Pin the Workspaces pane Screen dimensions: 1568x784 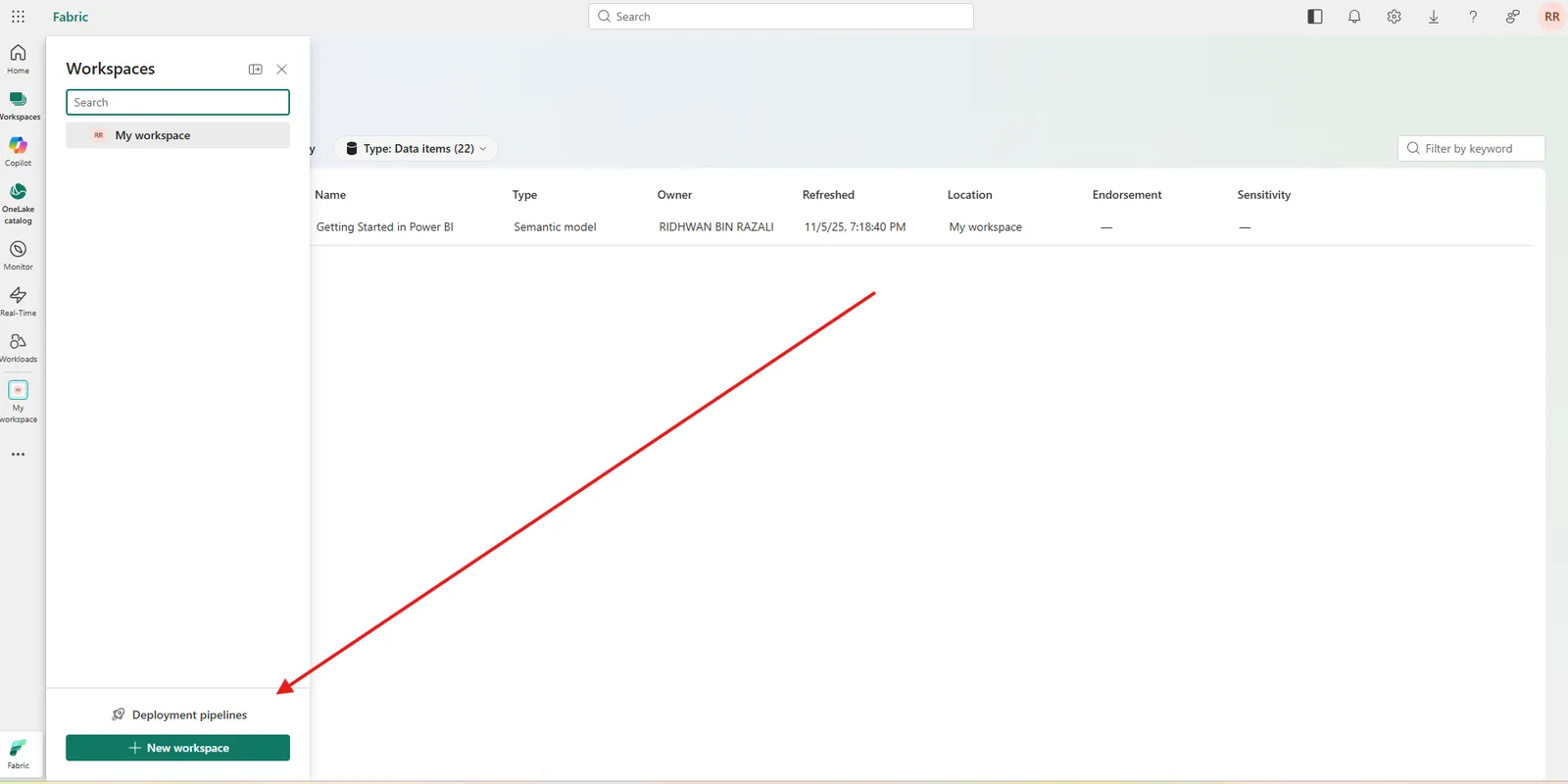click(255, 69)
